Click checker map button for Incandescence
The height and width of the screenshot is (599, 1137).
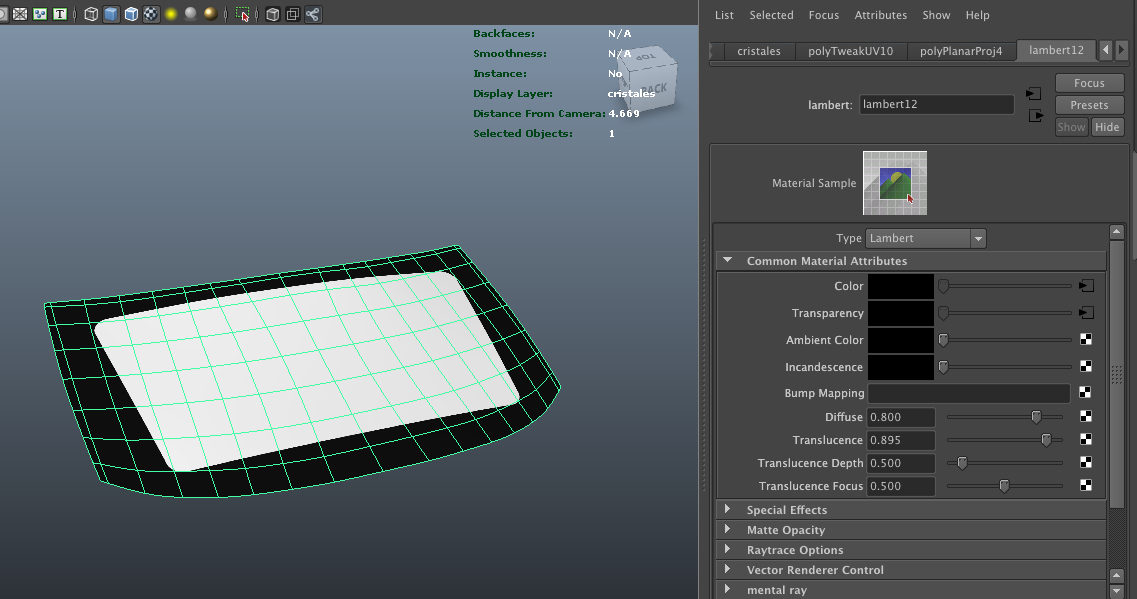coord(1086,367)
